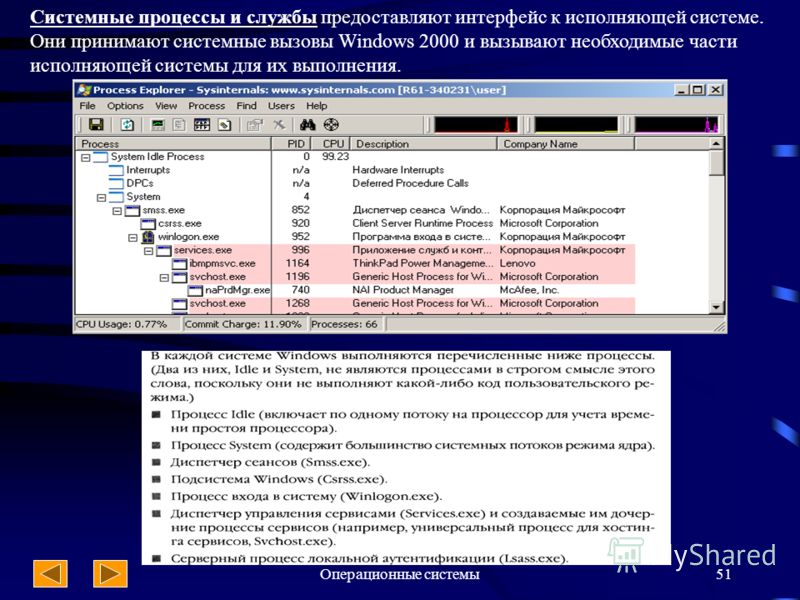Image resolution: width=800 pixels, height=600 pixels.
Task: Click the 'McAfee, Inc.' company name cell
Action: [x=529, y=290]
